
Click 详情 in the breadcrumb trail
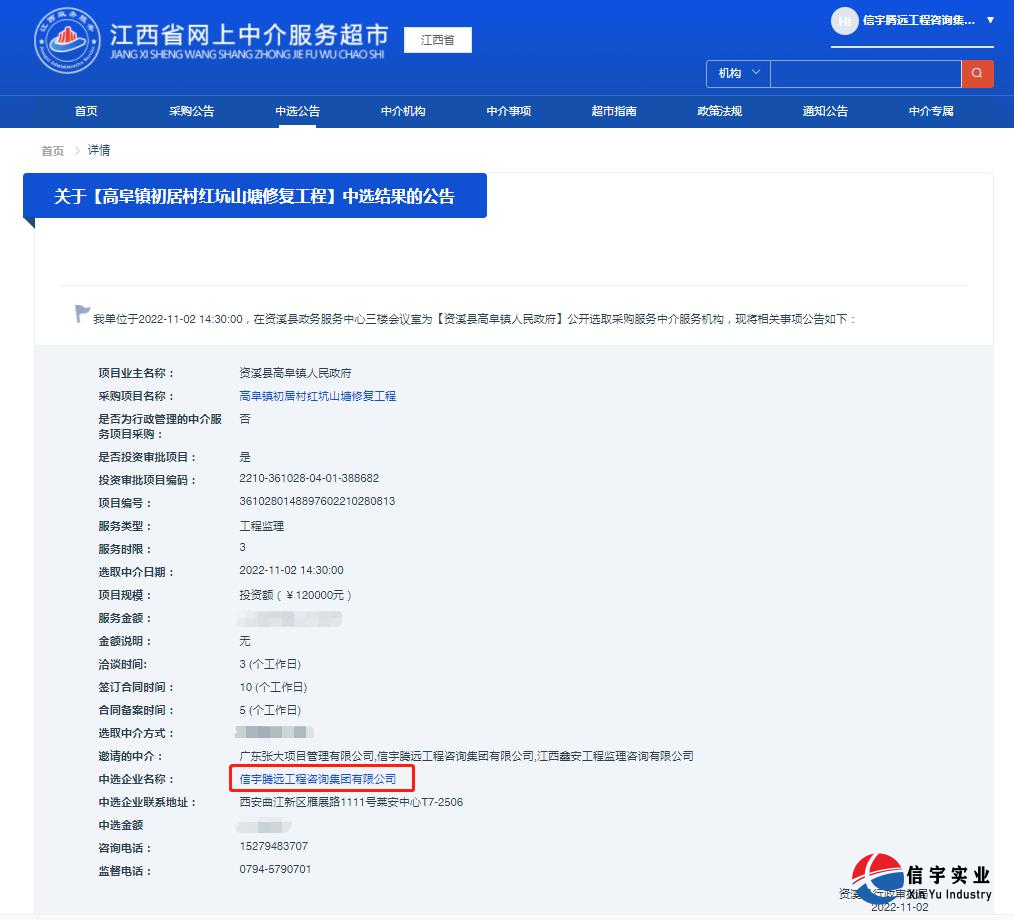coord(98,149)
